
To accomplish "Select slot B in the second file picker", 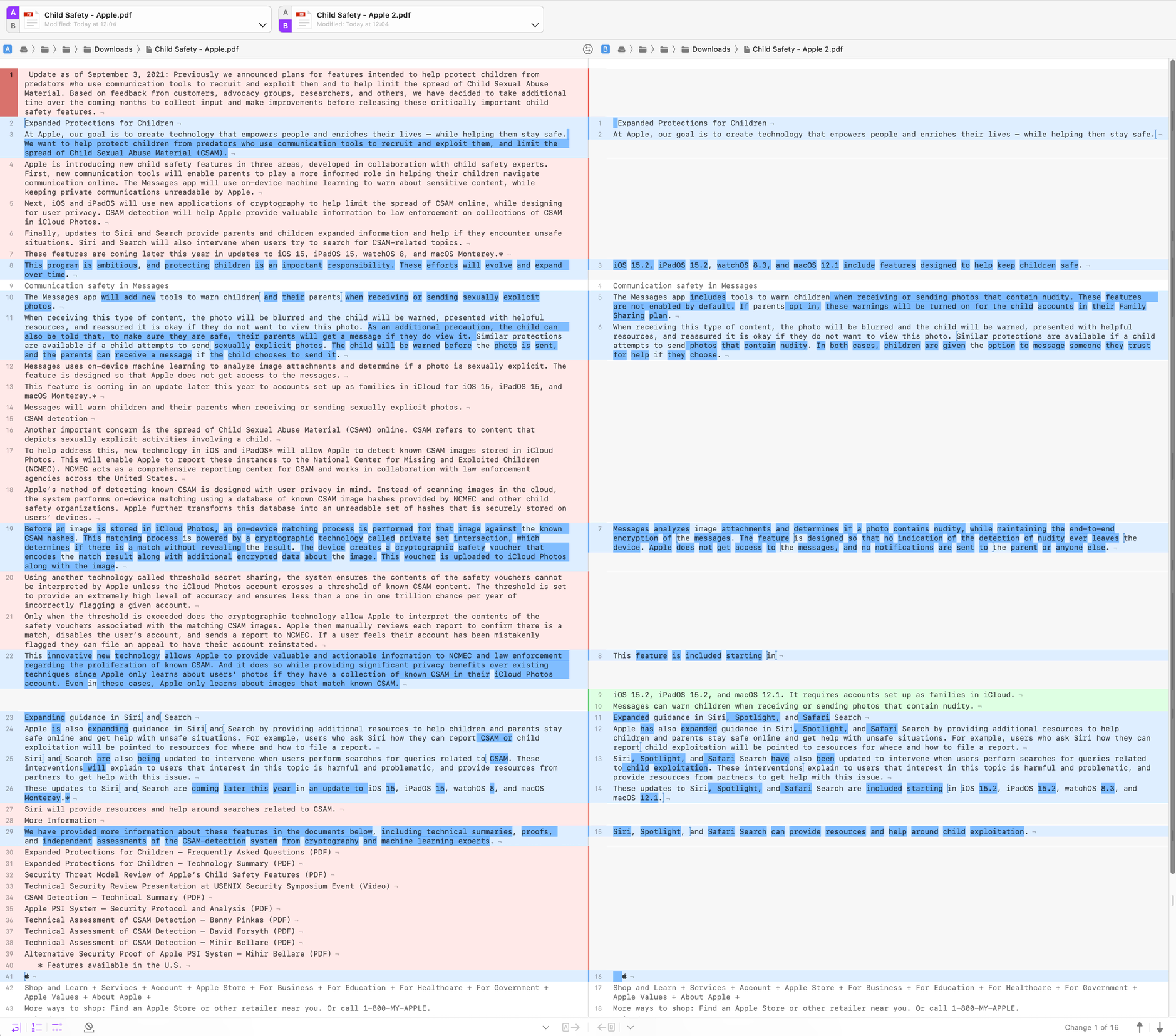I will pos(286,26).
